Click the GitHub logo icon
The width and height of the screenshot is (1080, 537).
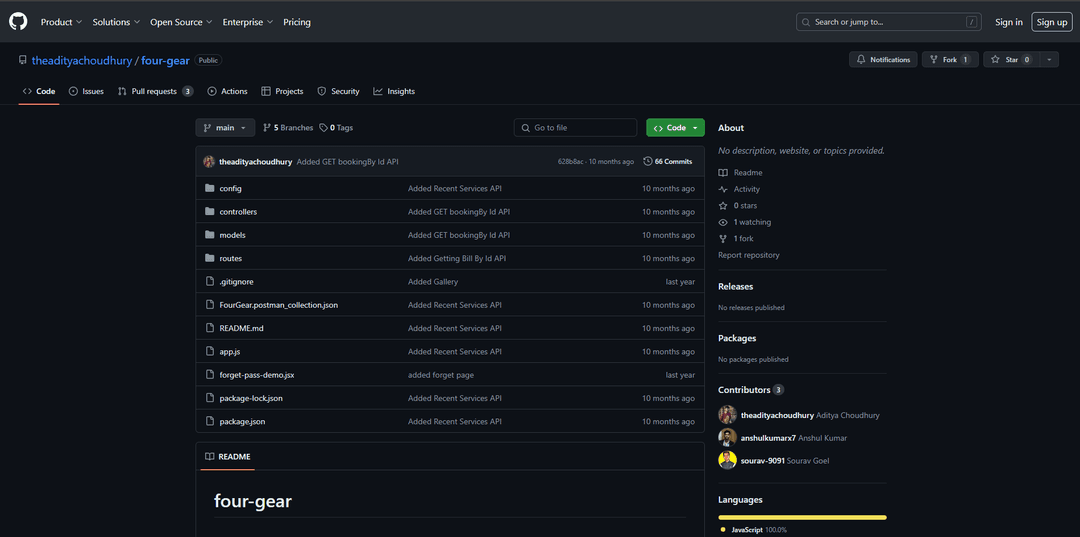18,22
